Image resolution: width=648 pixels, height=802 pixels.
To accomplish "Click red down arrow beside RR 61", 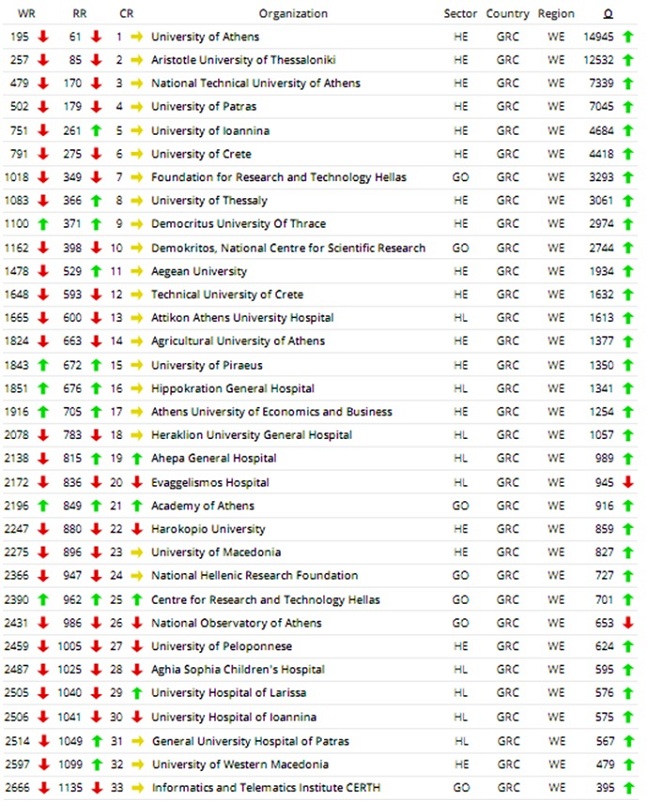I will 96,36.
